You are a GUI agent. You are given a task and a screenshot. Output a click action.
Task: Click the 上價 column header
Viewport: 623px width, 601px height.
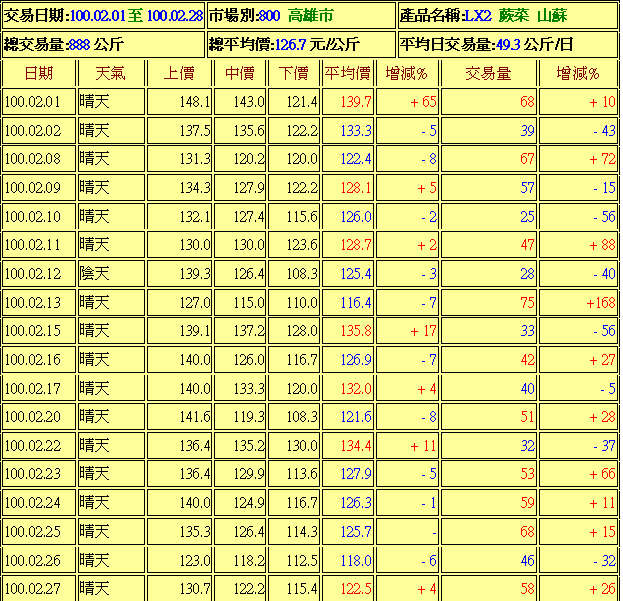179,73
